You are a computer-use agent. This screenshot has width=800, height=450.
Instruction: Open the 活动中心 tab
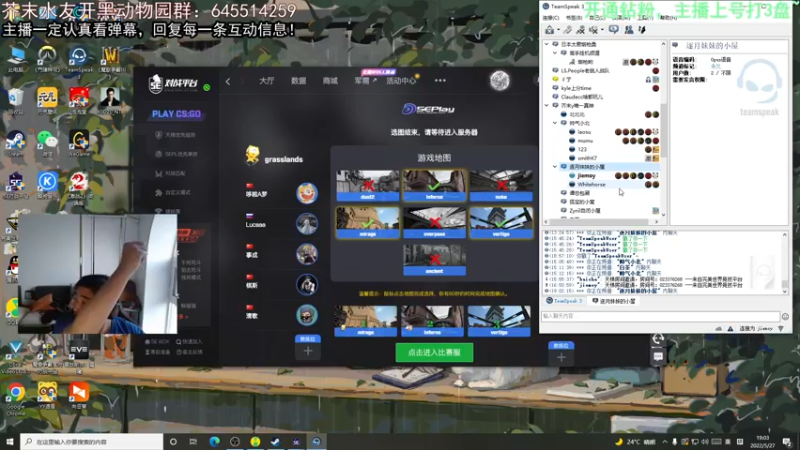(x=401, y=81)
